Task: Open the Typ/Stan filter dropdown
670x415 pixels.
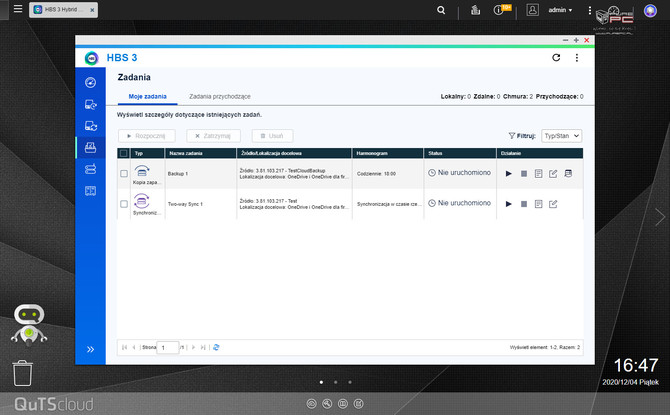Action: (561, 136)
